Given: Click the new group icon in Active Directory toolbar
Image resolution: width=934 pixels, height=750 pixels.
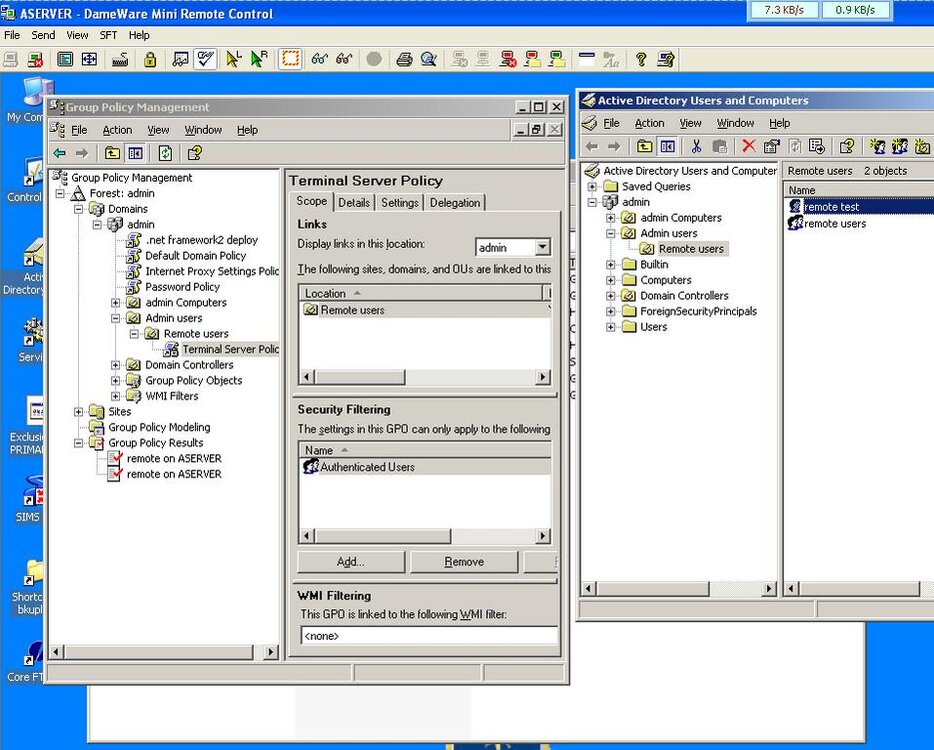Looking at the screenshot, I should tap(899, 146).
